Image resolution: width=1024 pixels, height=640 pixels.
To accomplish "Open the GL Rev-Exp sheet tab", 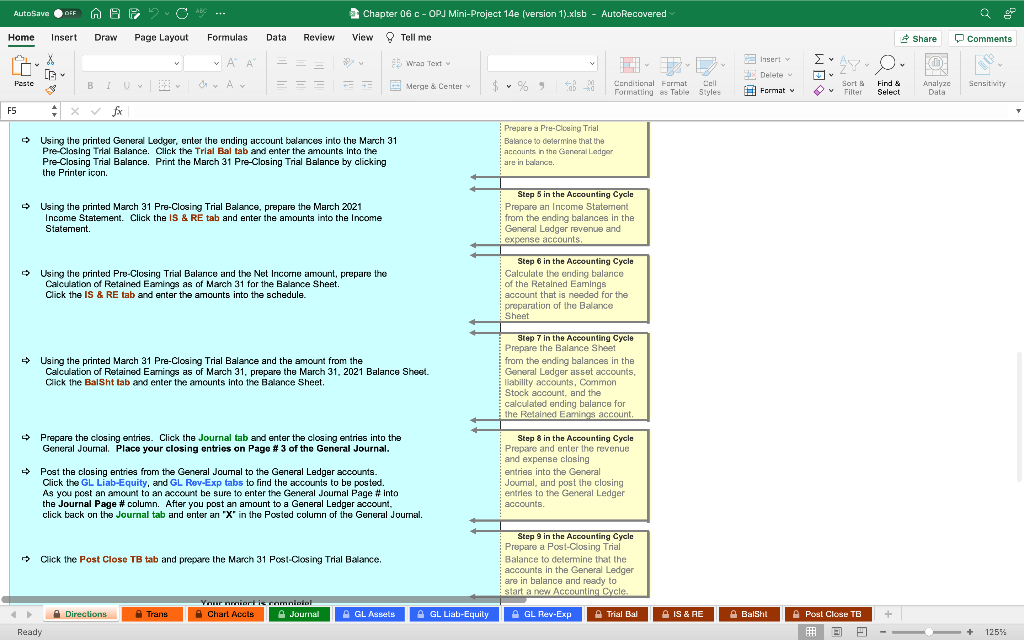I will pyautogui.click(x=543, y=614).
